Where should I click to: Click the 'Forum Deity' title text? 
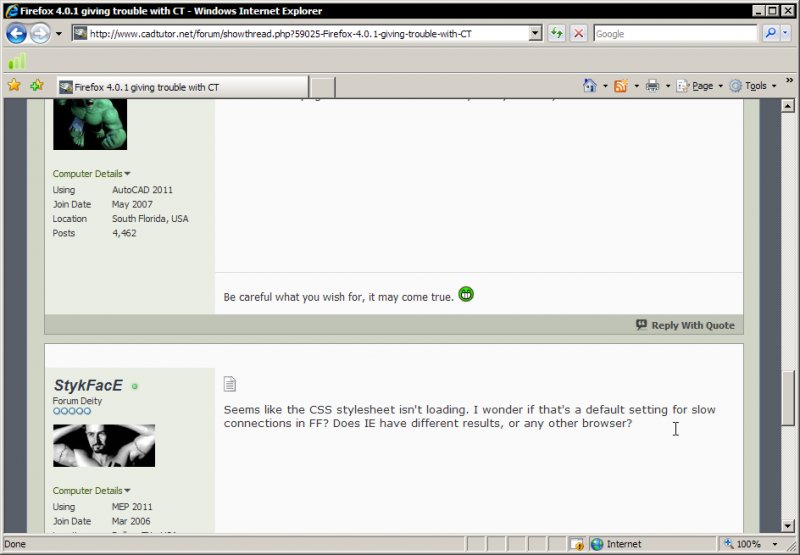[77, 400]
